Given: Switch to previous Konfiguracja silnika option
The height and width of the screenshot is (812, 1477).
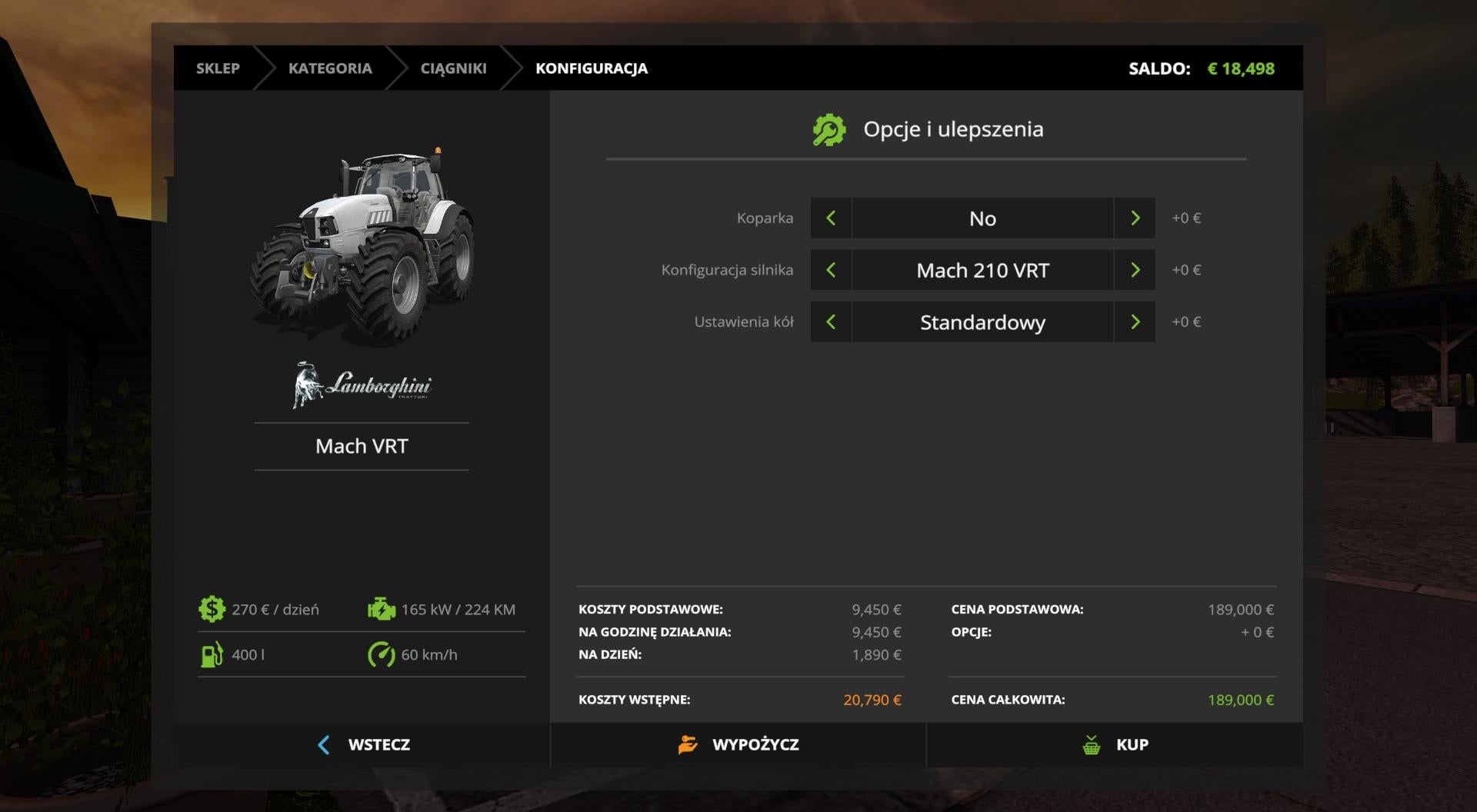Looking at the screenshot, I should pyautogui.click(x=831, y=270).
